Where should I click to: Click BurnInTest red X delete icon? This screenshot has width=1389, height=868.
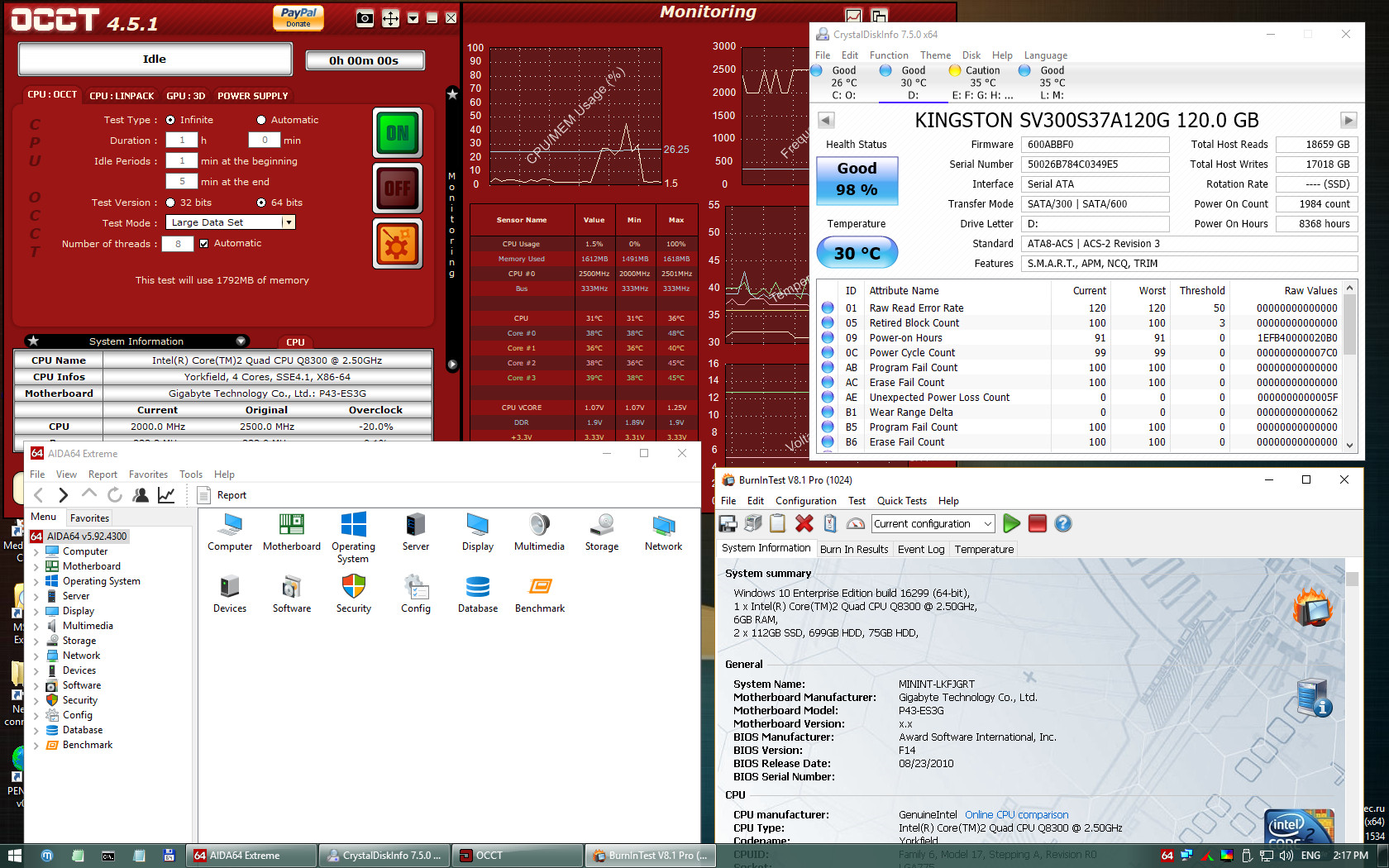(x=804, y=523)
